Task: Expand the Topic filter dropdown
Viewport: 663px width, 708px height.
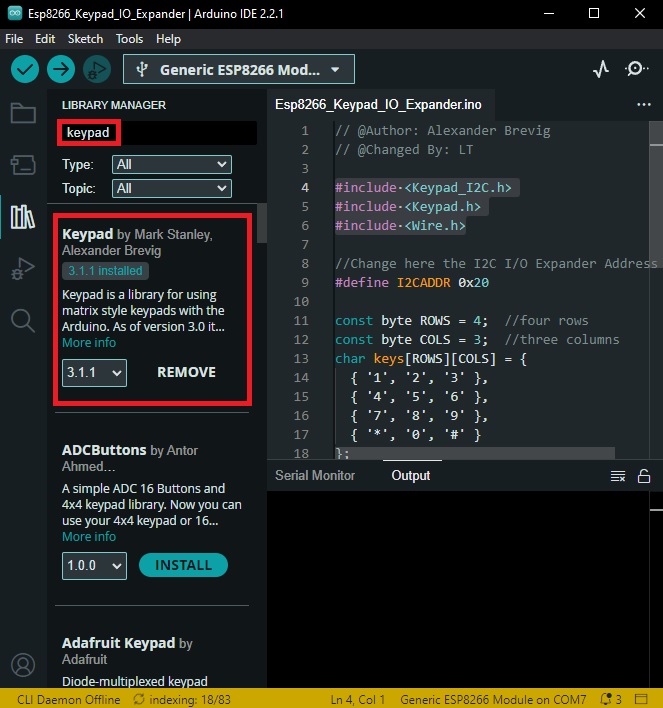Action: tap(172, 188)
